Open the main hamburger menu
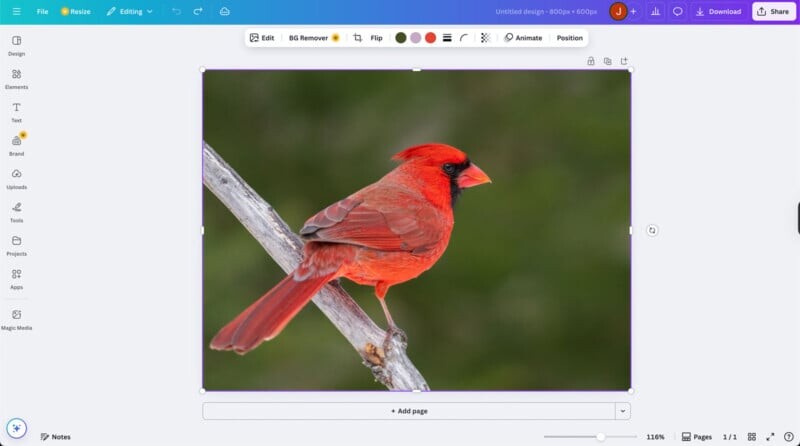Image resolution: width=800 pixels, height=446 pixels. (16, 12)
